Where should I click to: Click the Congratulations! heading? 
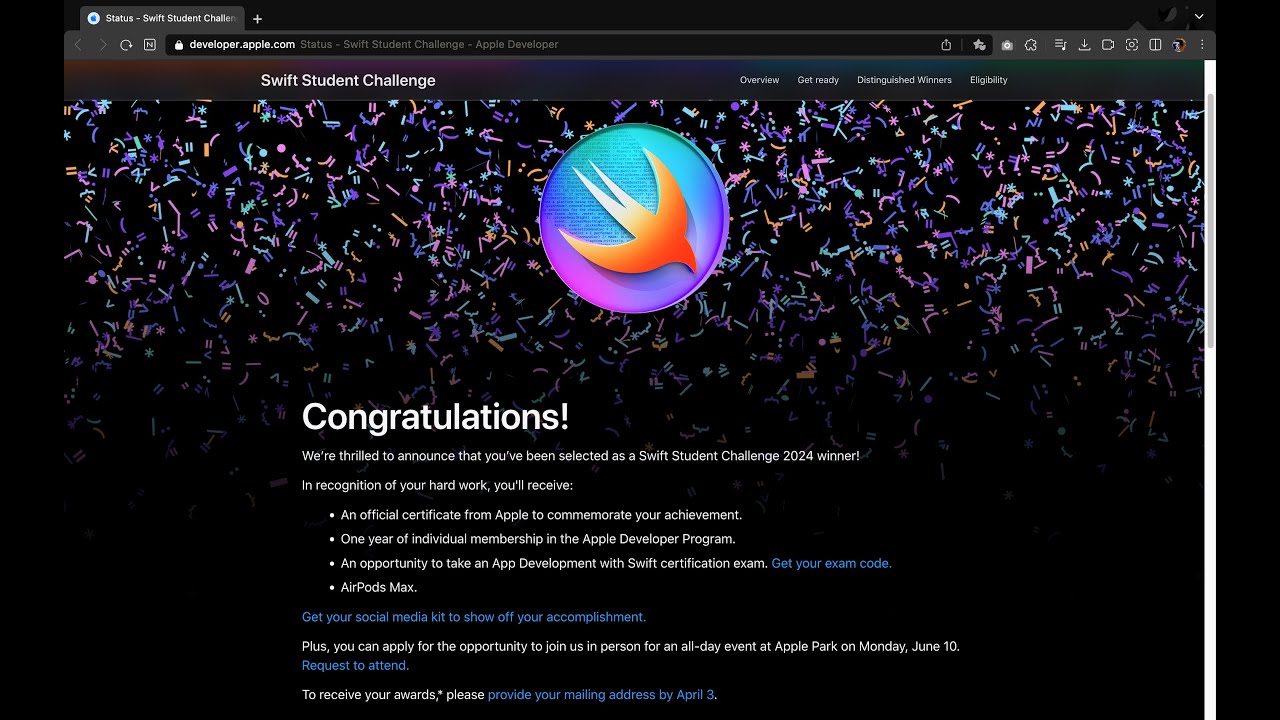(435, 417)
